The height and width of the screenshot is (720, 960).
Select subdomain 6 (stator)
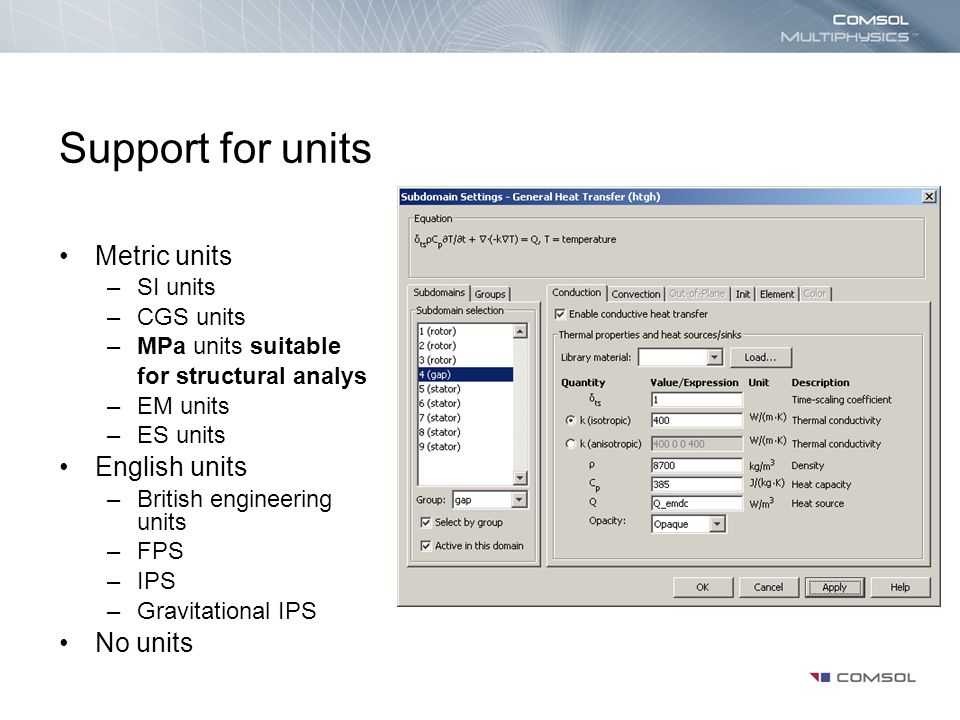[x=465, y=403]
